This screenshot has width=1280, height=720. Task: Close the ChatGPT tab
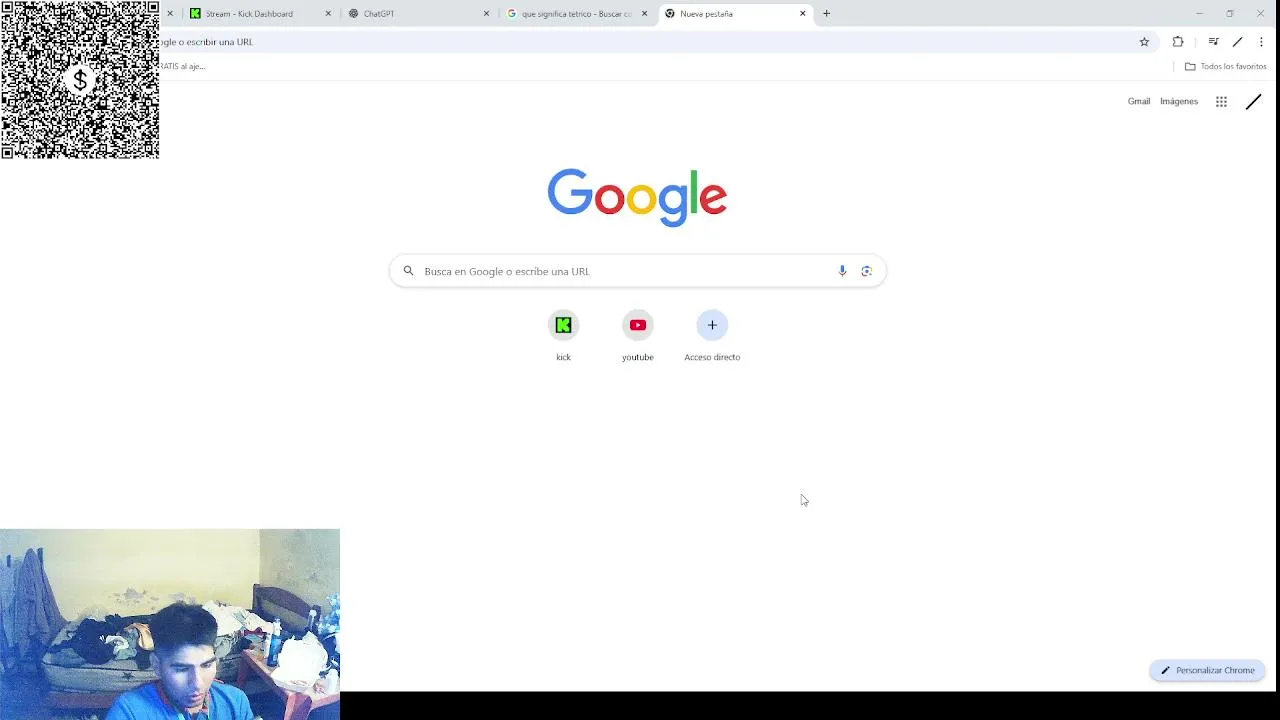click(487, 14)
